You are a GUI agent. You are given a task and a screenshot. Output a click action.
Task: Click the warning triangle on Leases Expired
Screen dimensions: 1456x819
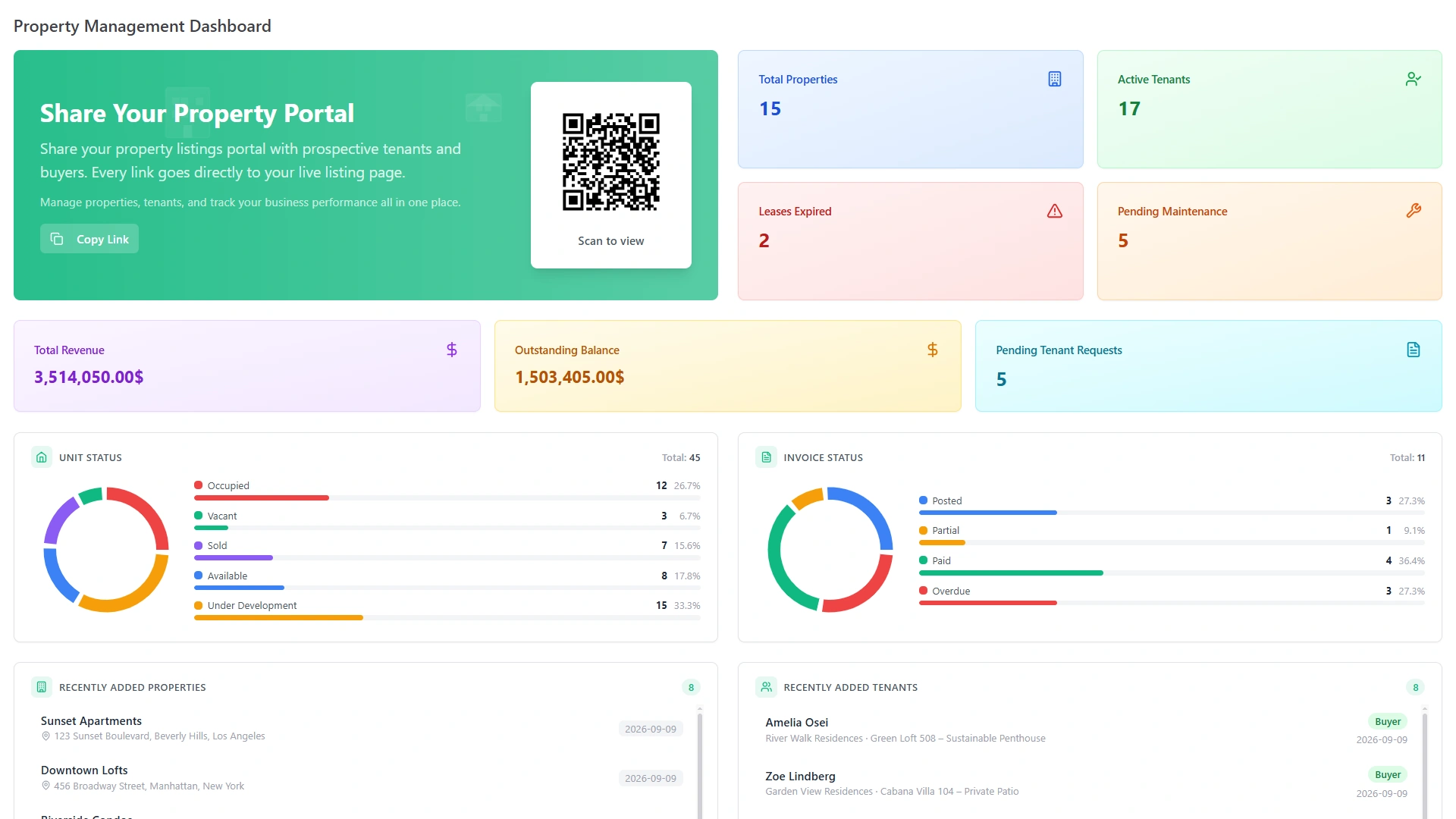[1054, 211]
